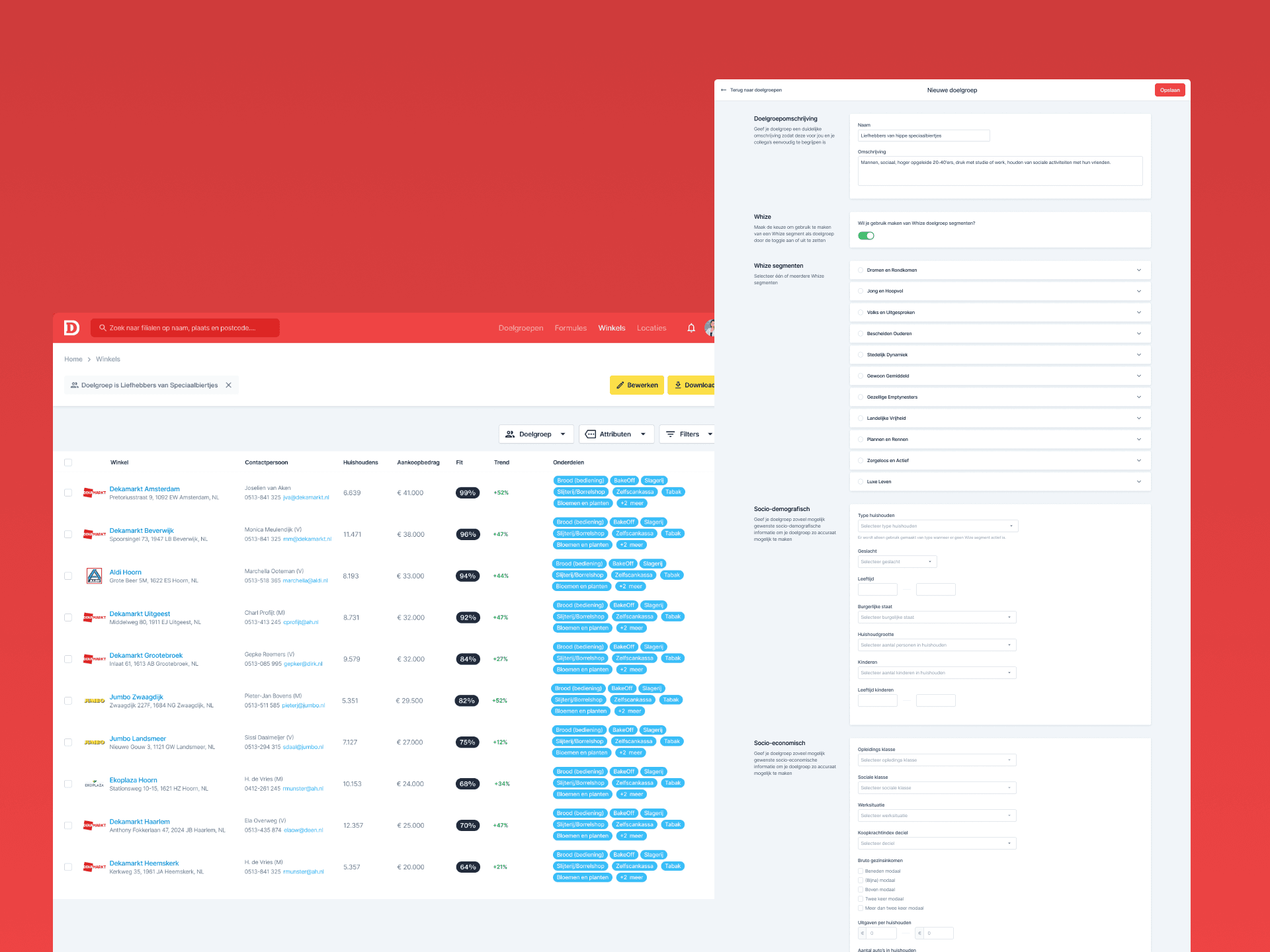Click the Huishoudens column header
Image resolution: width=1270 pixels, height=952 pixels.
click(x=360, y=463)
